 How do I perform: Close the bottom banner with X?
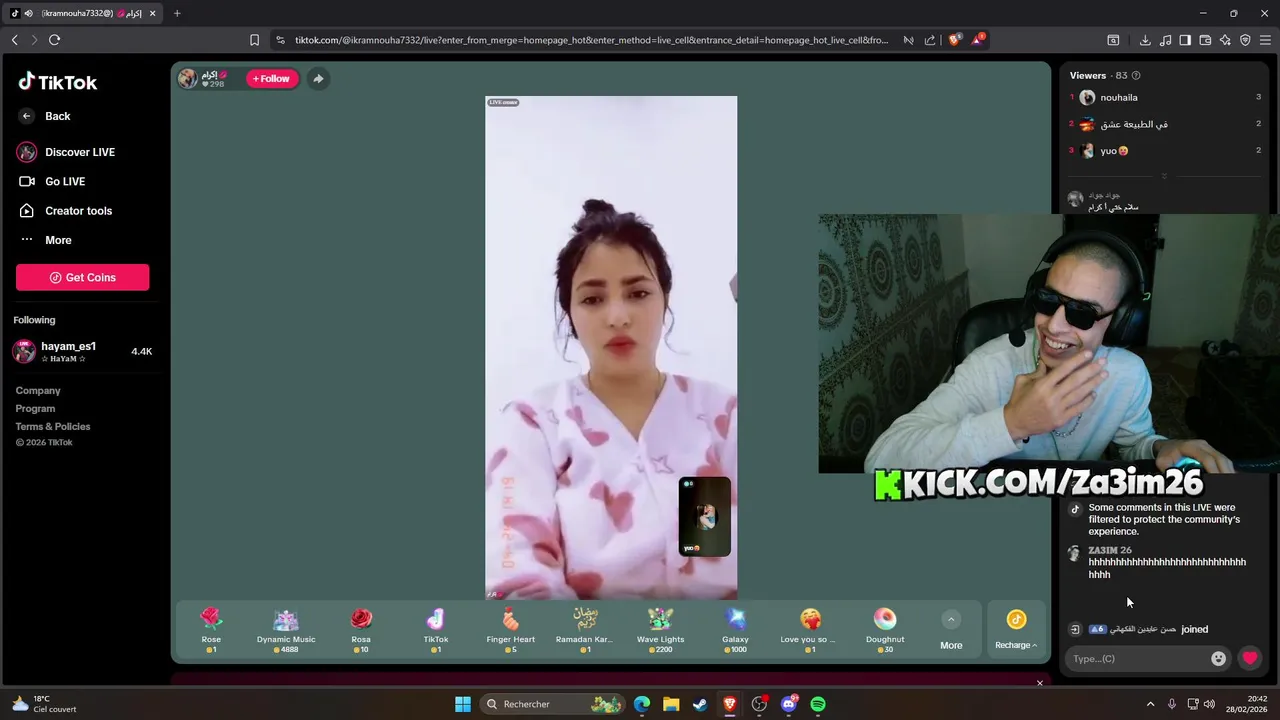point(1040,683)
